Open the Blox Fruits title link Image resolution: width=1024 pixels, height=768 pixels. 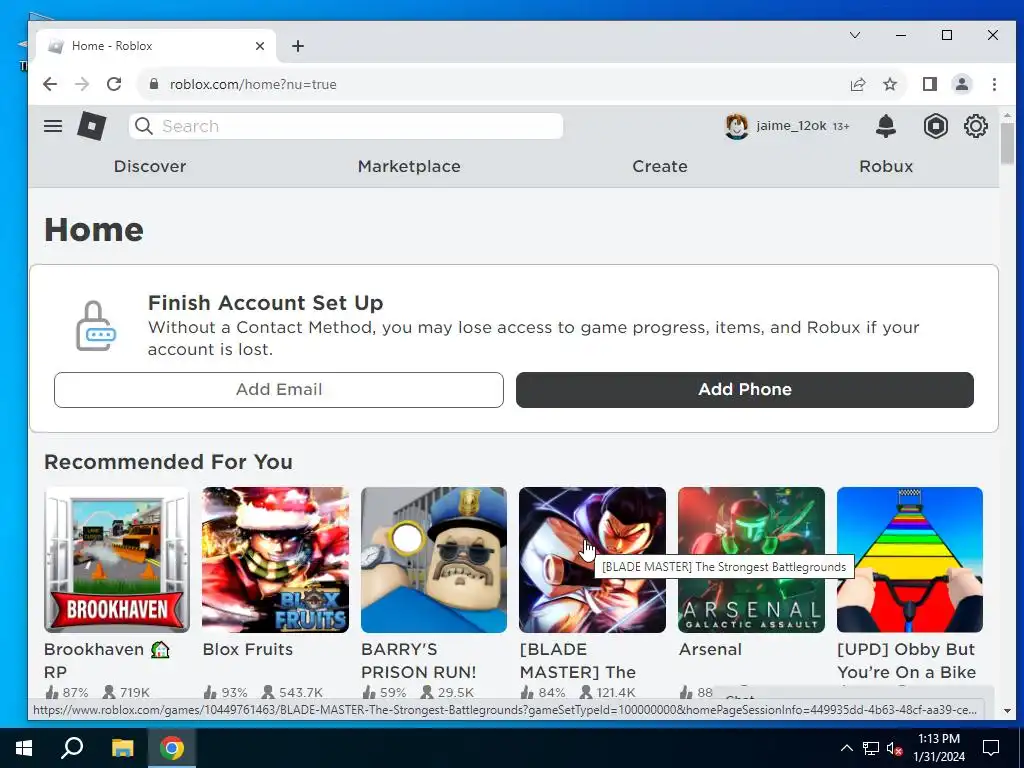(248, 650)
